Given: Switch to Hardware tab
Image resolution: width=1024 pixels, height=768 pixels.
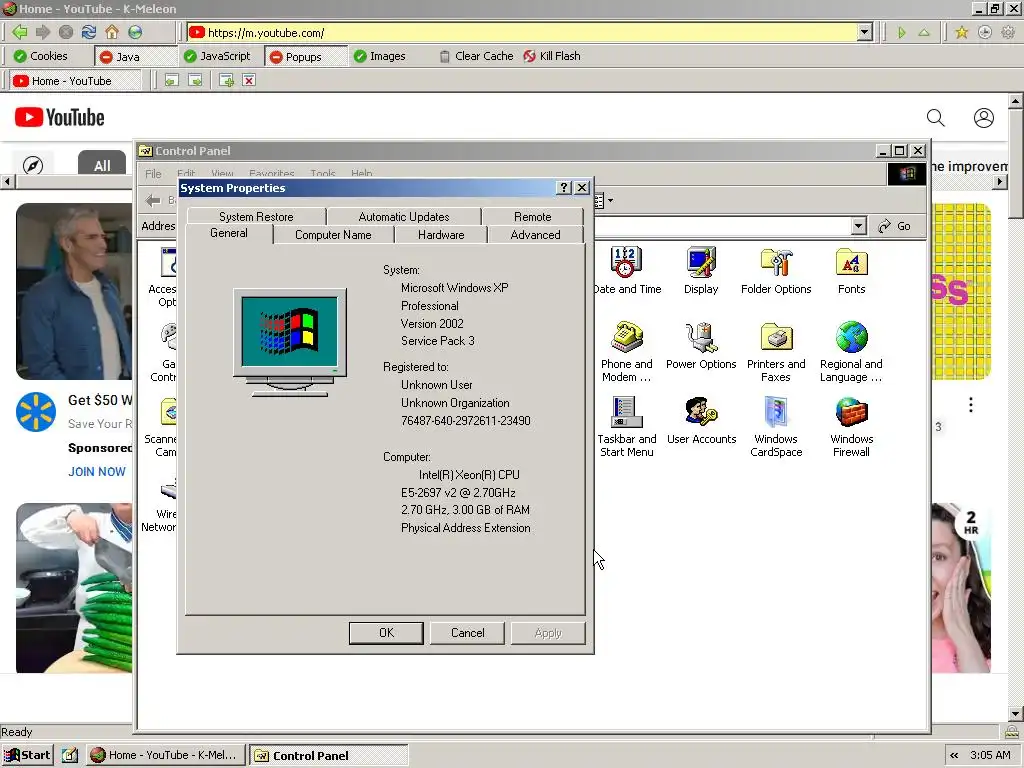Looking at the screenshot, I should click(x=441, y=235).
